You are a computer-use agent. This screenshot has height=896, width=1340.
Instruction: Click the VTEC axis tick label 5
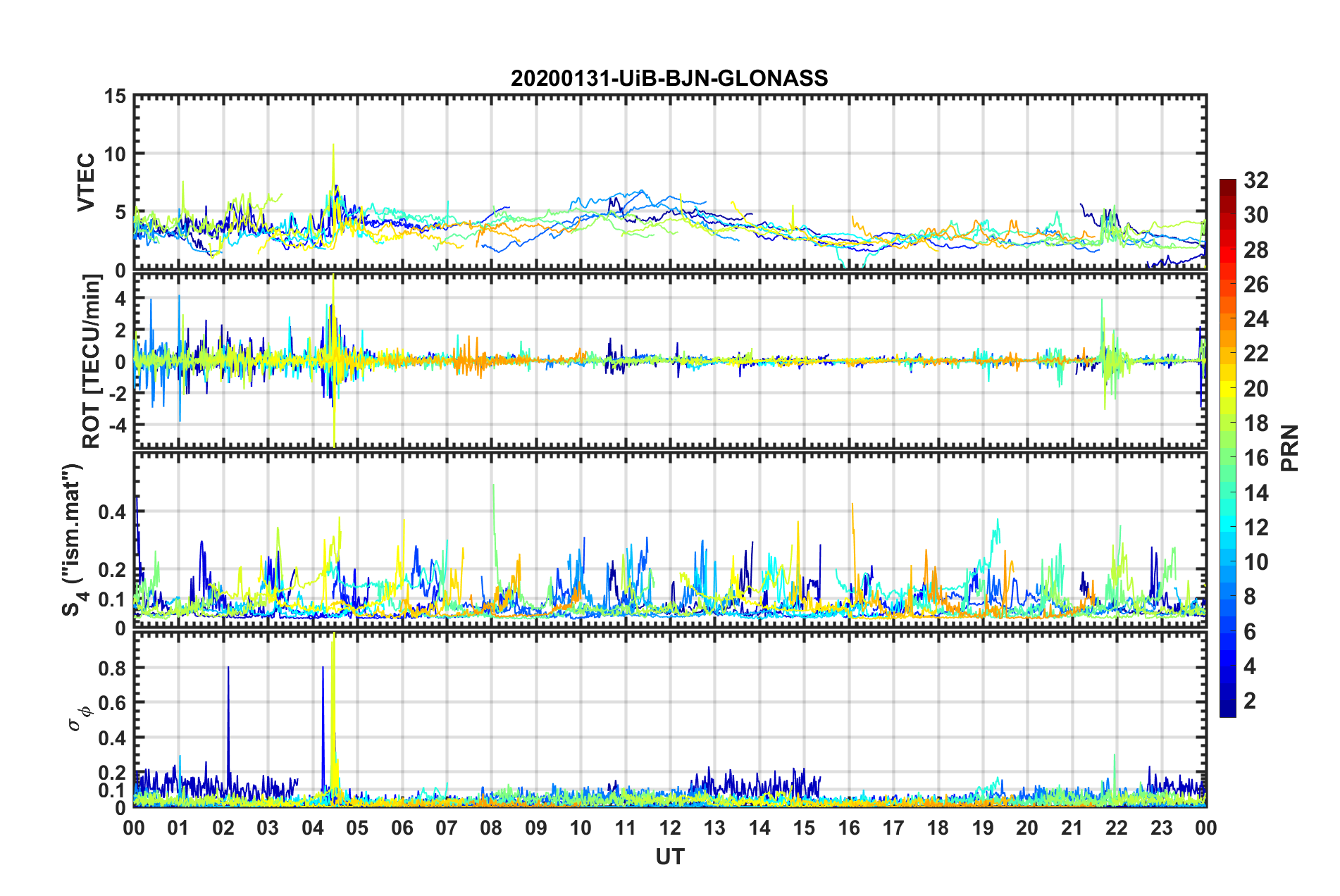120,212
